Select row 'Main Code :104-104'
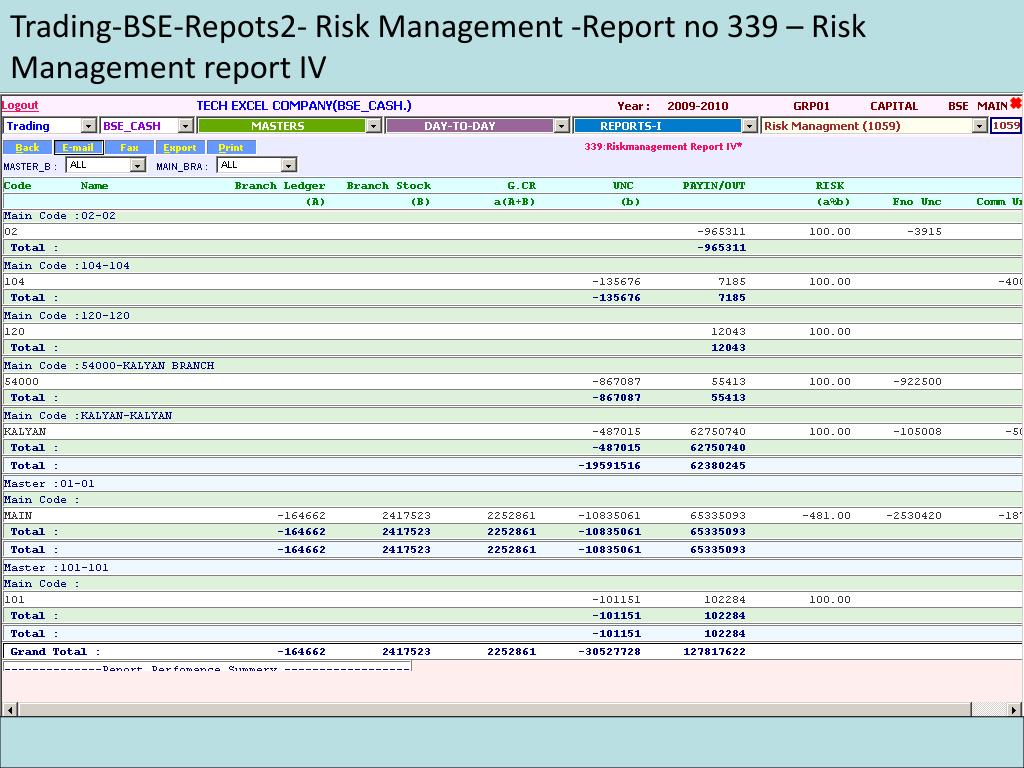The width and height of the screenshot is (1024, 768). (512, 265)
